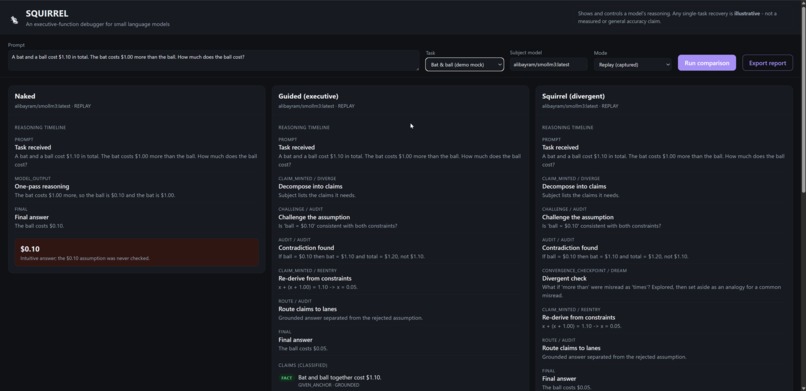Focus the Subject model input field
This screenshot has height=391, width=806.
(548, 64)
